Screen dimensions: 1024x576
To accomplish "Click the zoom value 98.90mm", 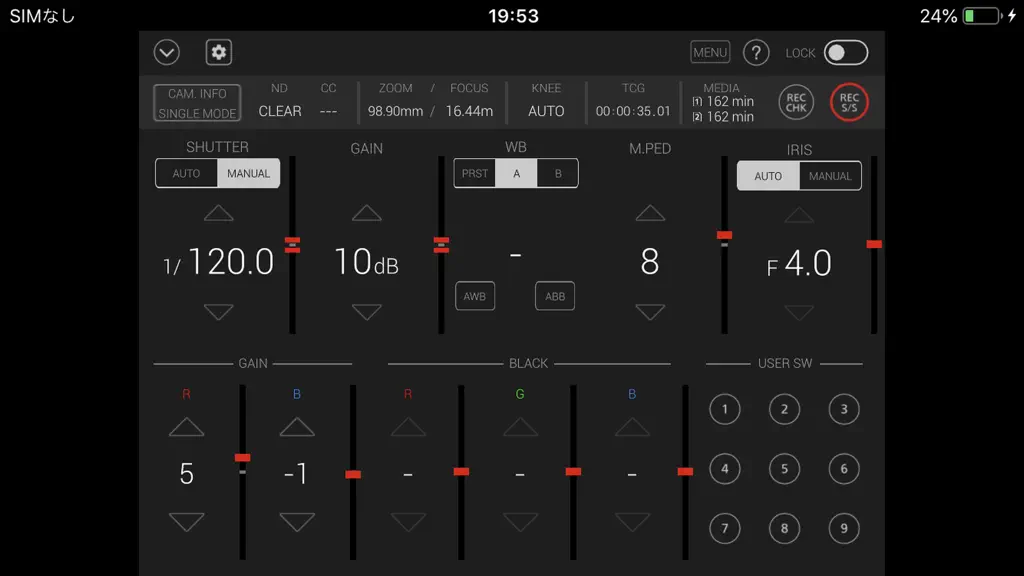I will coord(395,112).
